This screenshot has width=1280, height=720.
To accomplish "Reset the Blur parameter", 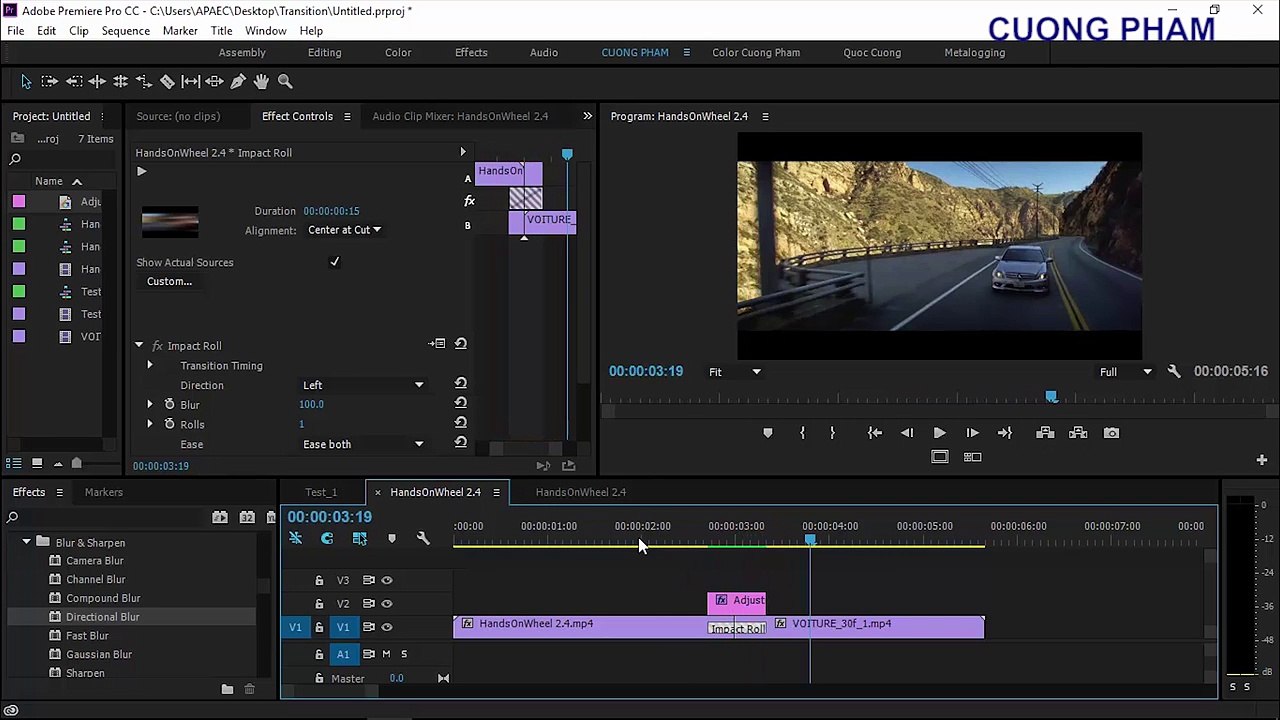I will (x=461, y=404).
